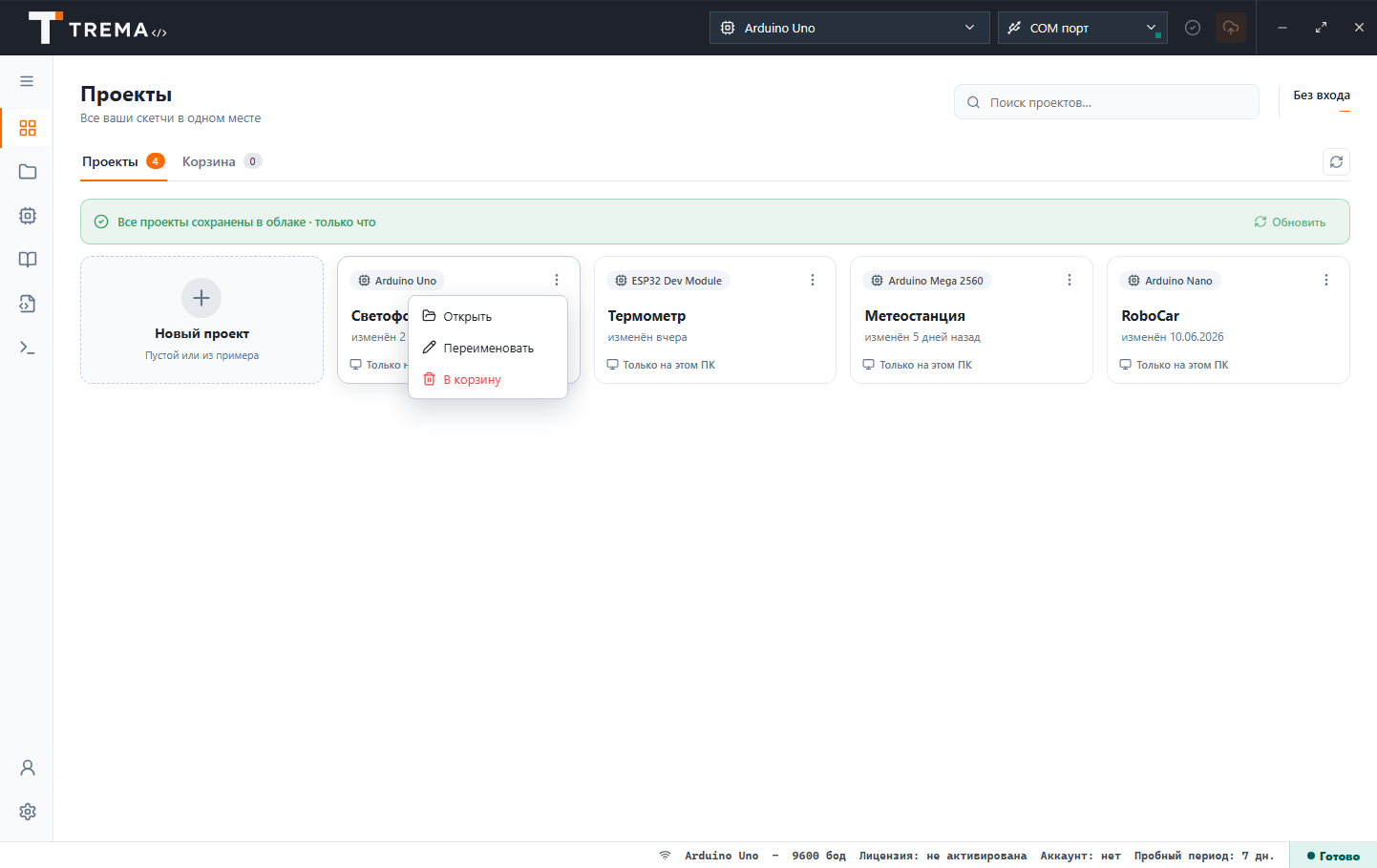Click the ESP32 Dev Module board tag
The height and width of the screenshot is (868, 1377).
coord(668,281)
